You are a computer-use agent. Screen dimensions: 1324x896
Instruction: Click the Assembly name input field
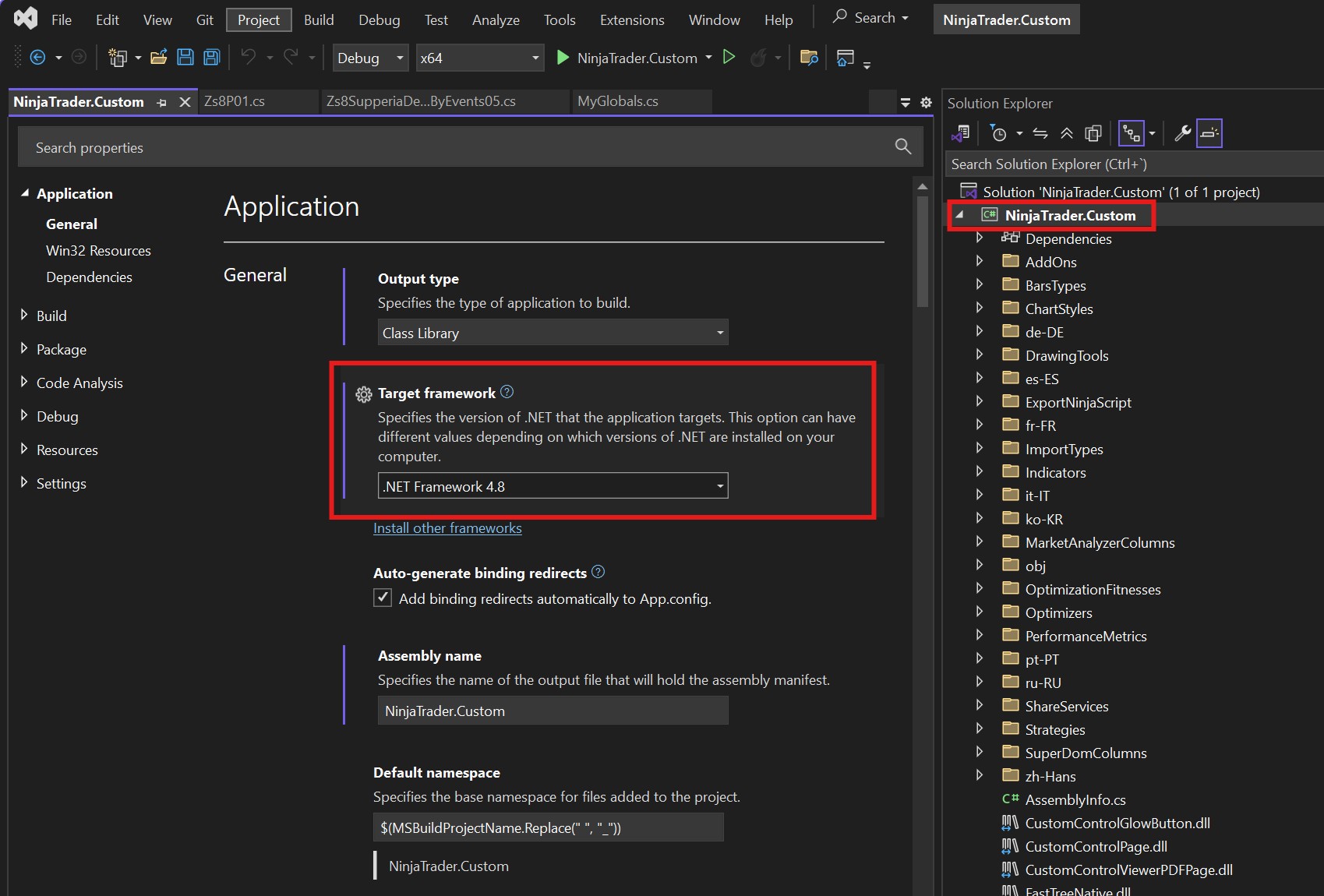(553, 711)
